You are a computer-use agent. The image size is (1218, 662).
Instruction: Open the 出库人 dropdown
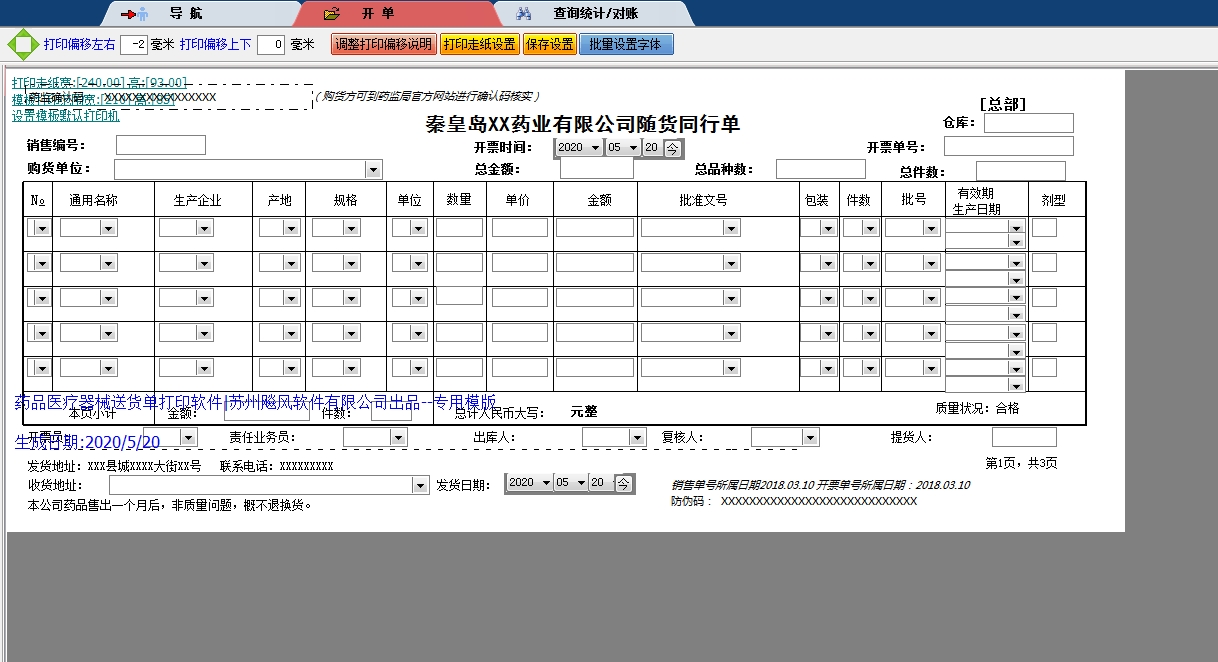[637, 438]
